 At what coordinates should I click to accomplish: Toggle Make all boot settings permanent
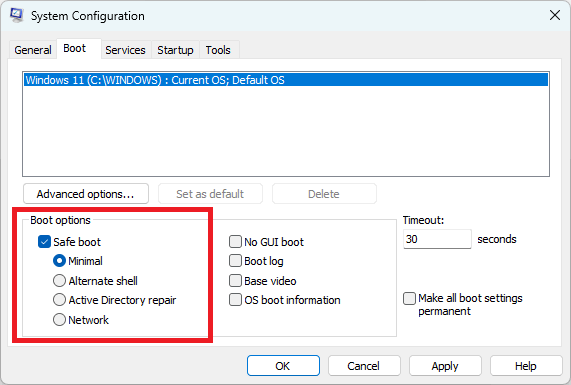(x=409, y=298)
